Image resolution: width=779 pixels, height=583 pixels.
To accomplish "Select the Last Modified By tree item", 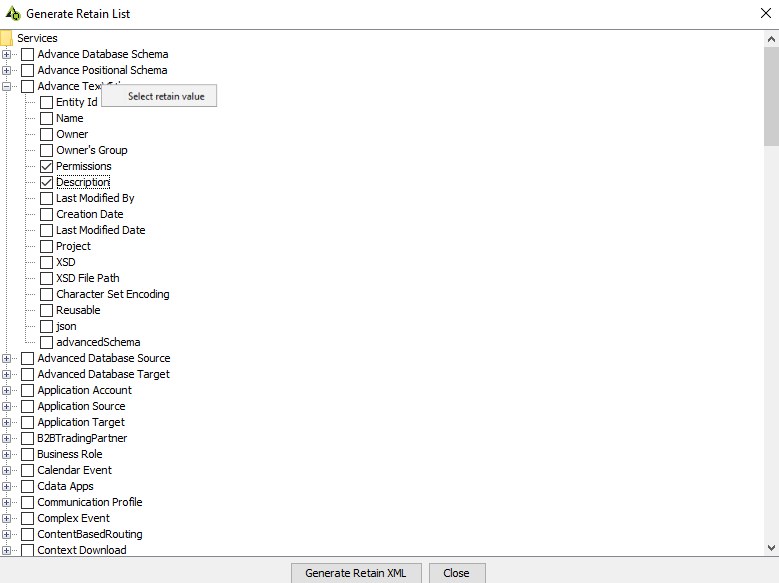I will point(95,198).
